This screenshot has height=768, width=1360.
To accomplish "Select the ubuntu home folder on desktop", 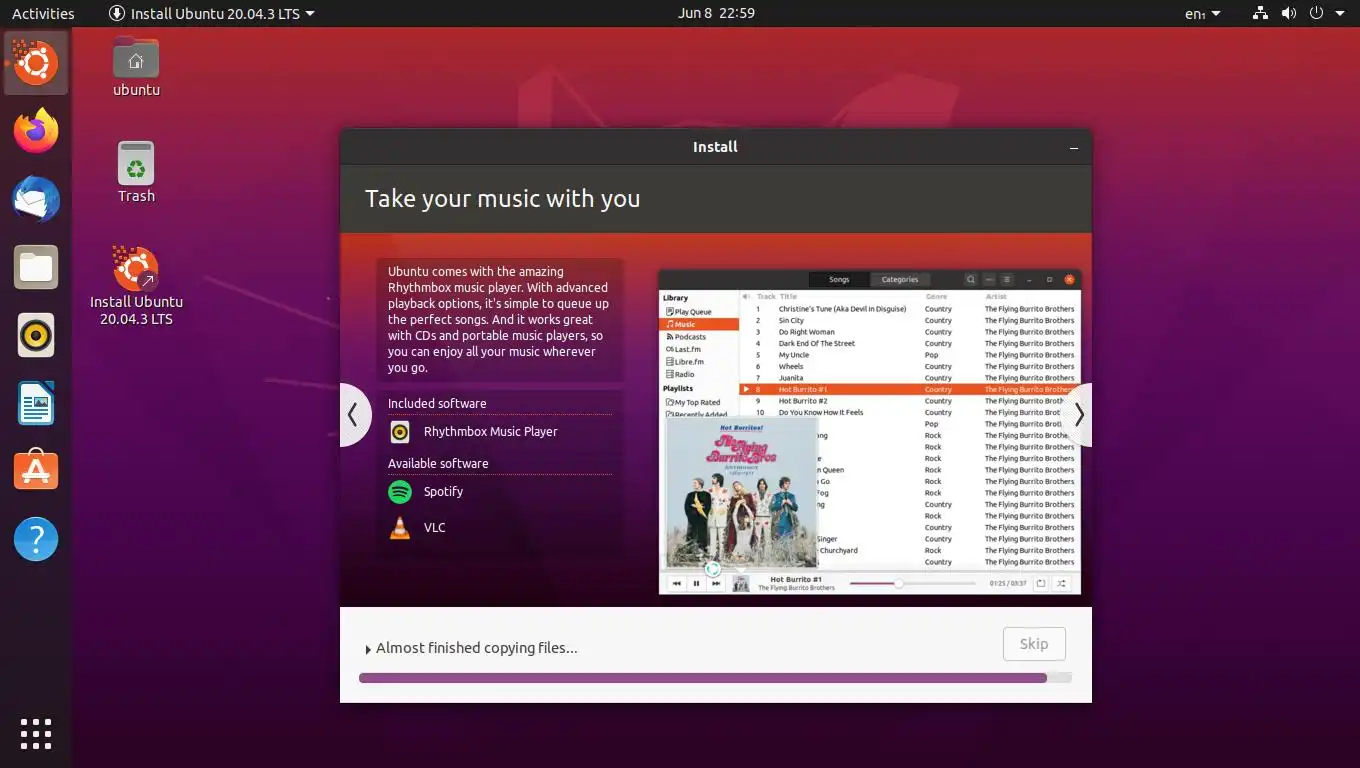I will pyautogui.click(x=136, y=68).
